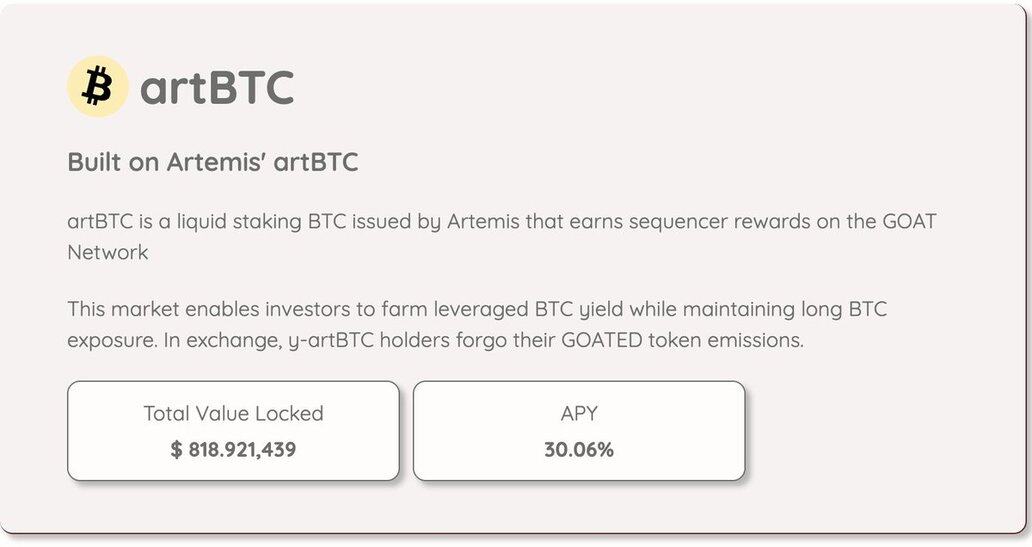Click the "Total Value Locked" label

[233, 413]
